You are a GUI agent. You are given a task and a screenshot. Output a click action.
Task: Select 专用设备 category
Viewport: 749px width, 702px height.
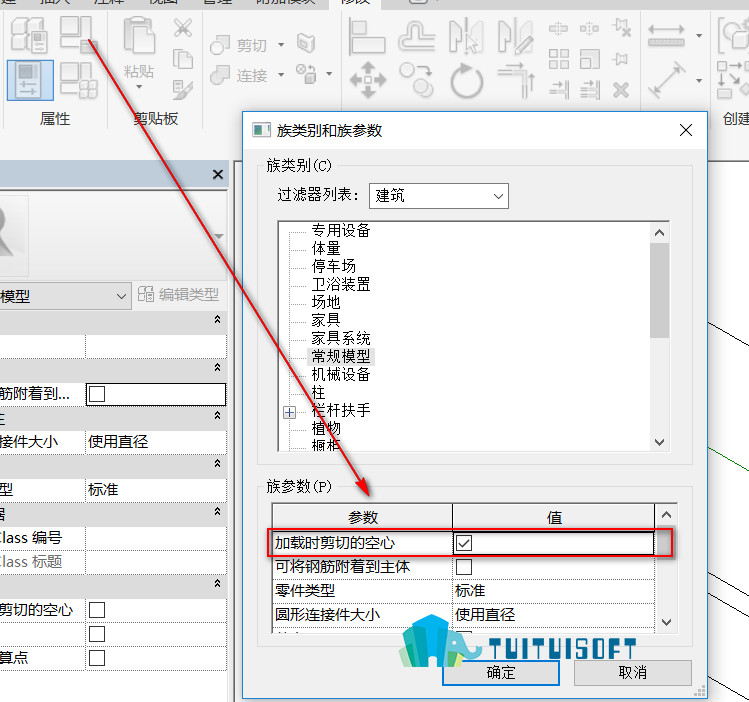tap(341, 230)
